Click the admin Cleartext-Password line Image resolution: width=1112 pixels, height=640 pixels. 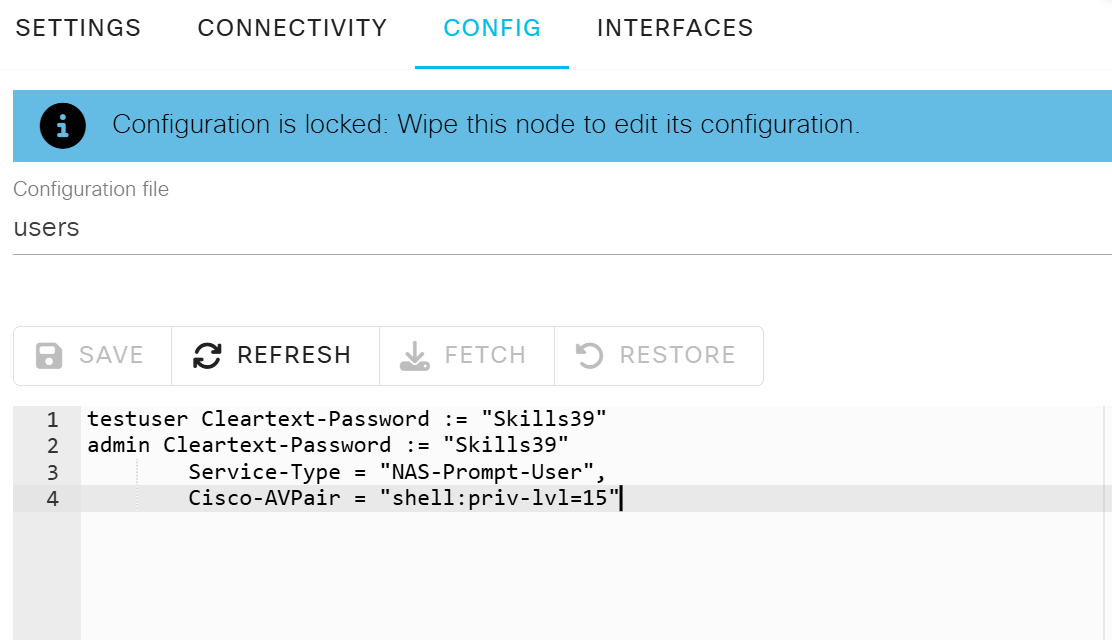[328, 445]
